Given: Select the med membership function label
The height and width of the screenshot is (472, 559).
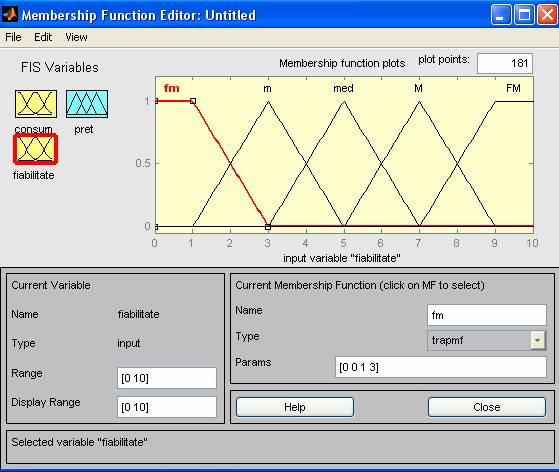Looking at the screenshot, I should point(343,88).
